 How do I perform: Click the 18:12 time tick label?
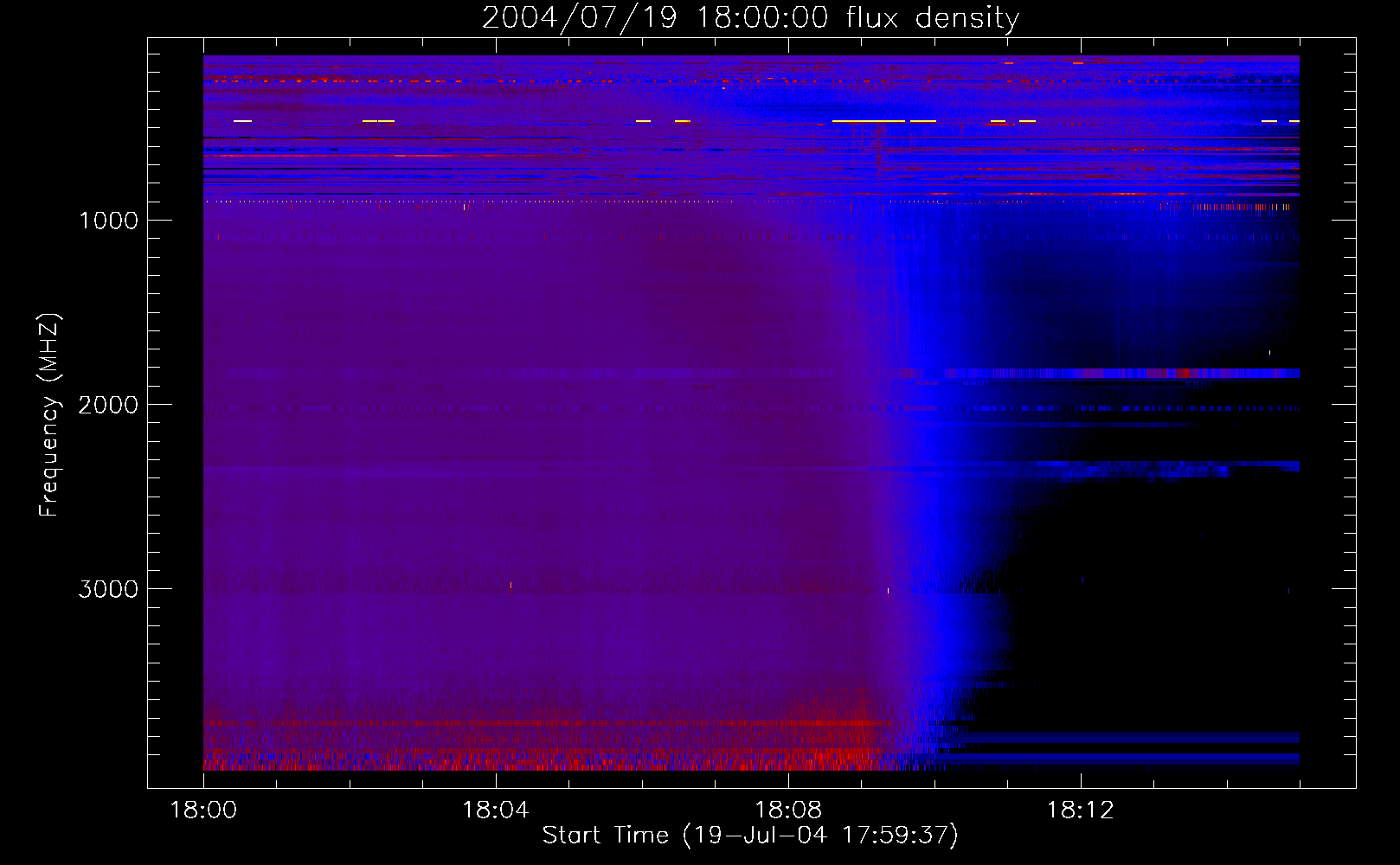(x=1081, y=811)
